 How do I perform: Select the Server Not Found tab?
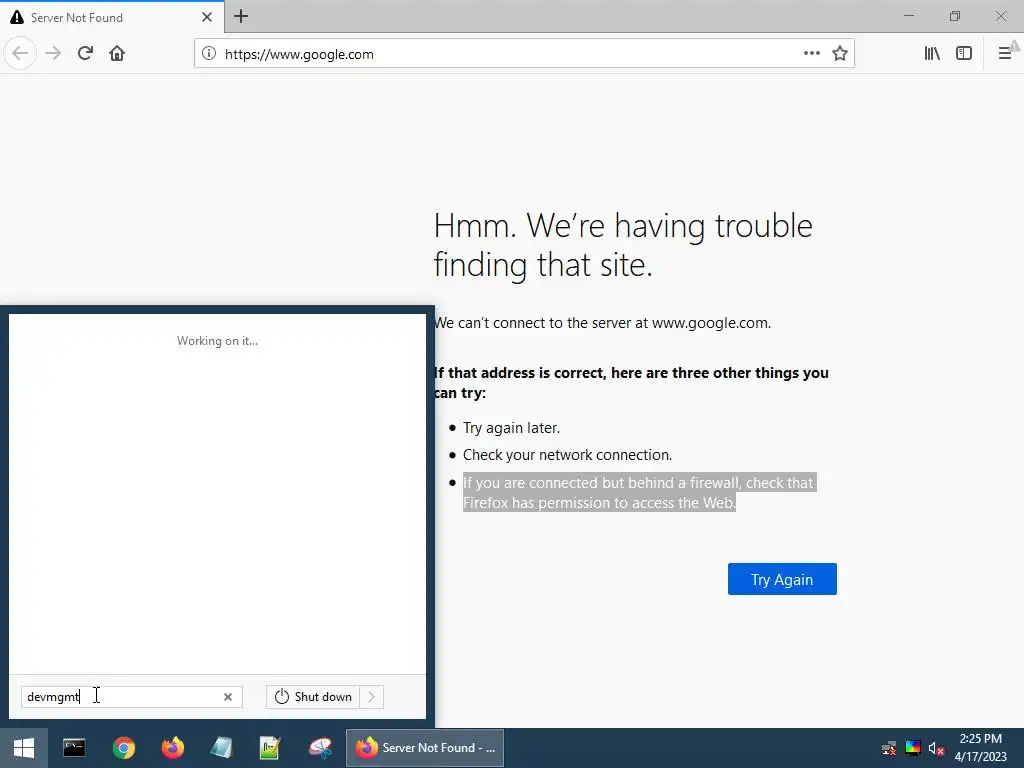tap(111, 17)
